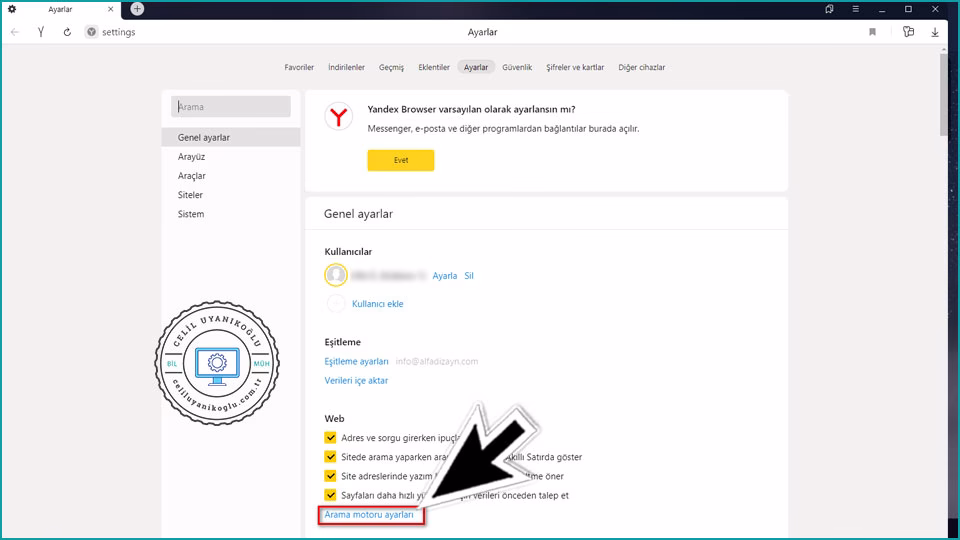The image size is (960, 540).
Task: Open the Diğer cihazlar tab
Action: tap(642, 67)
